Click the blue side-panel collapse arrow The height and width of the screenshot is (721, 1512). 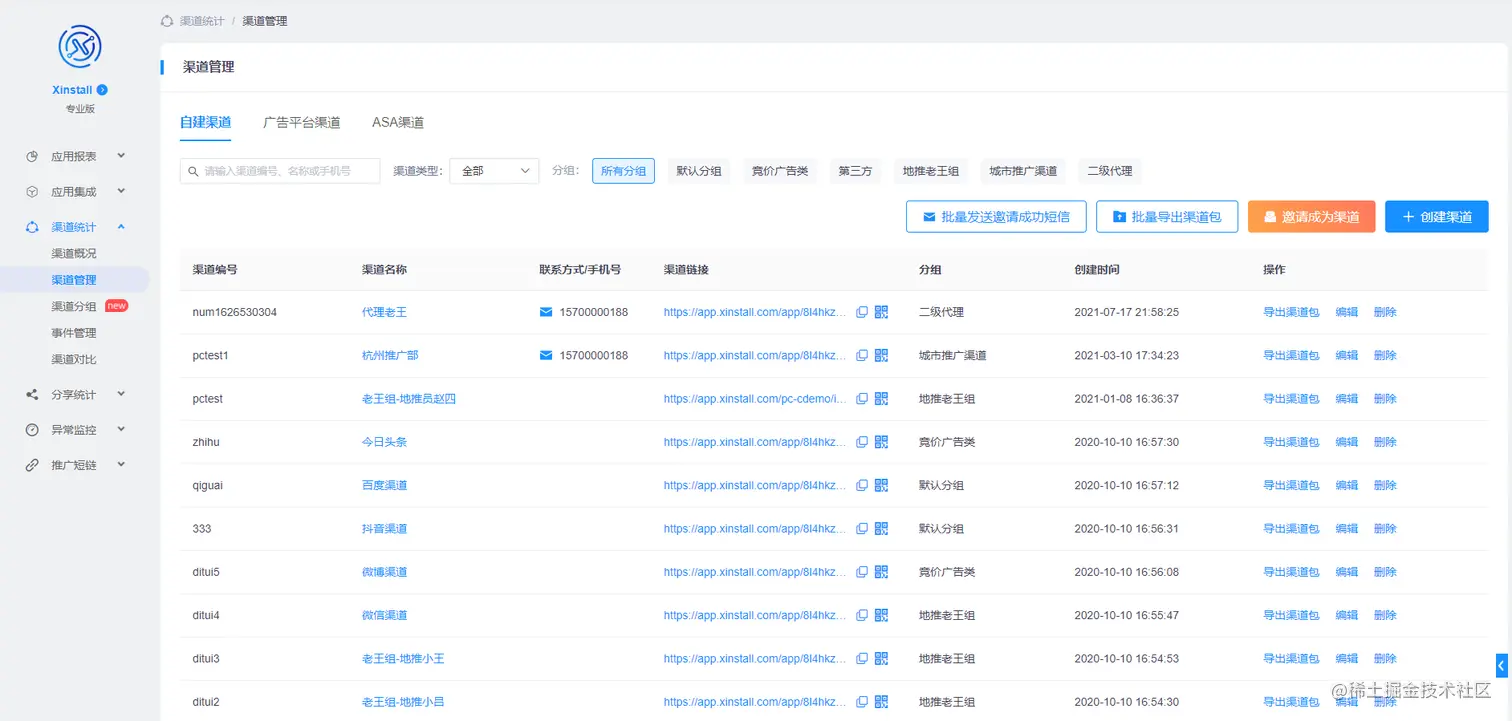click(x=1503, y=664)
